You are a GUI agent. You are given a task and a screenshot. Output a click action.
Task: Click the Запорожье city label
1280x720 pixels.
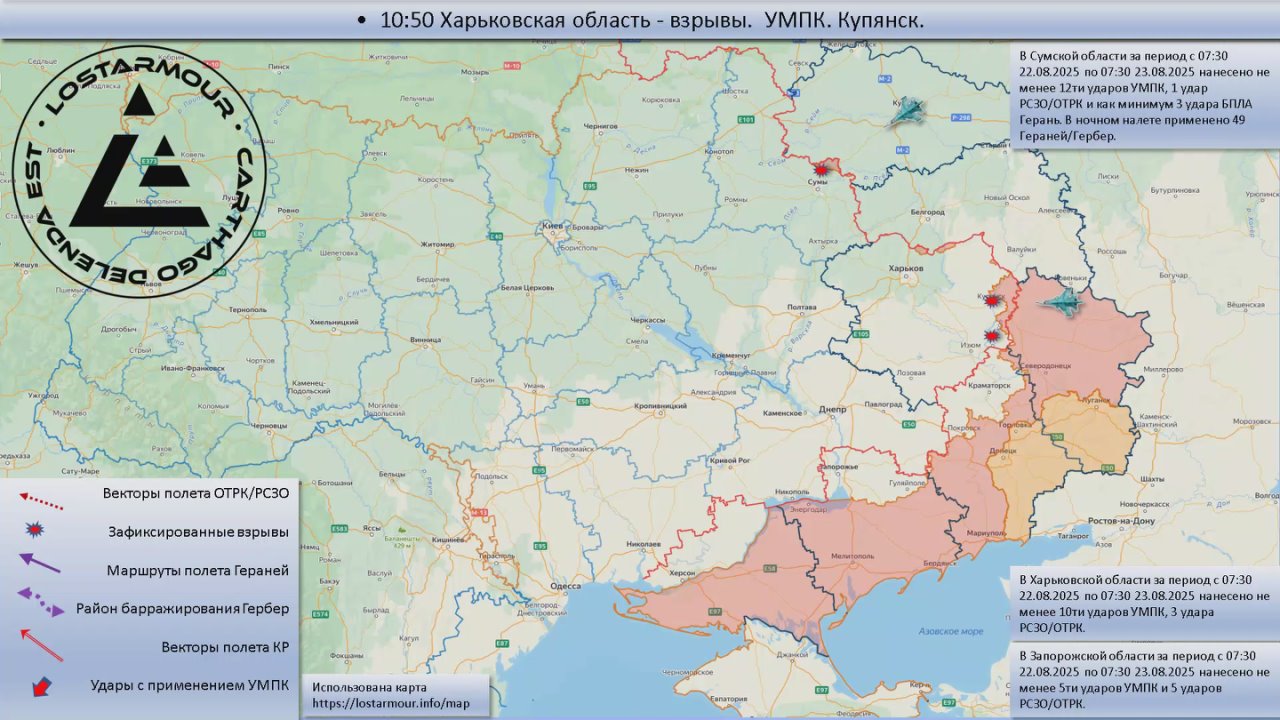click(x=838, y=467)
